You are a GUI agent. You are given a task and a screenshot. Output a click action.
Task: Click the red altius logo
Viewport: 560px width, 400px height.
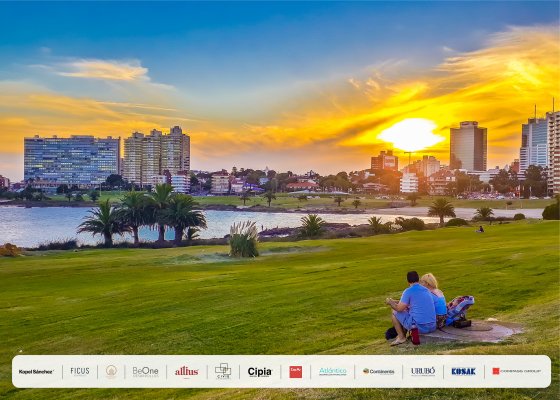(x=186, y=372)
